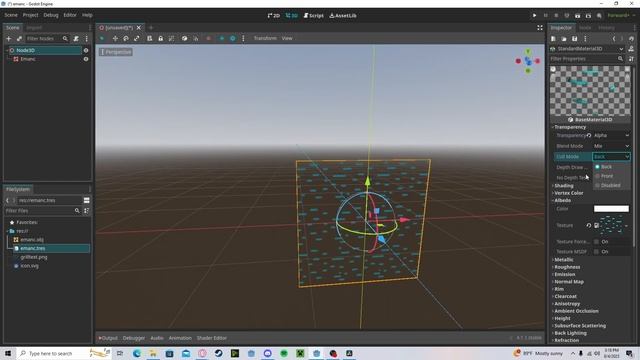Switch to the 2D workspace
The width and height of the screenshot is (640, 360).
[x=273, y=16]
